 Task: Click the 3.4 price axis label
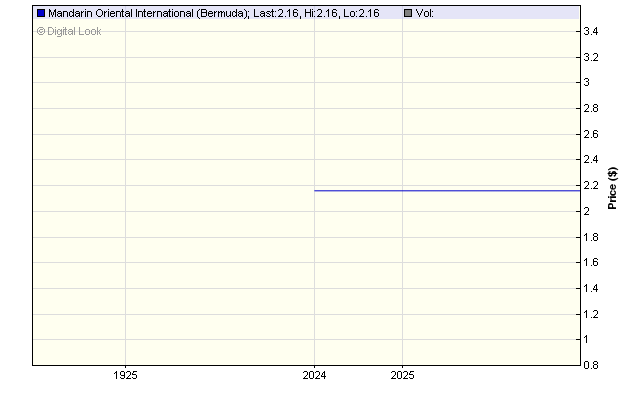(x=591, y=31)
